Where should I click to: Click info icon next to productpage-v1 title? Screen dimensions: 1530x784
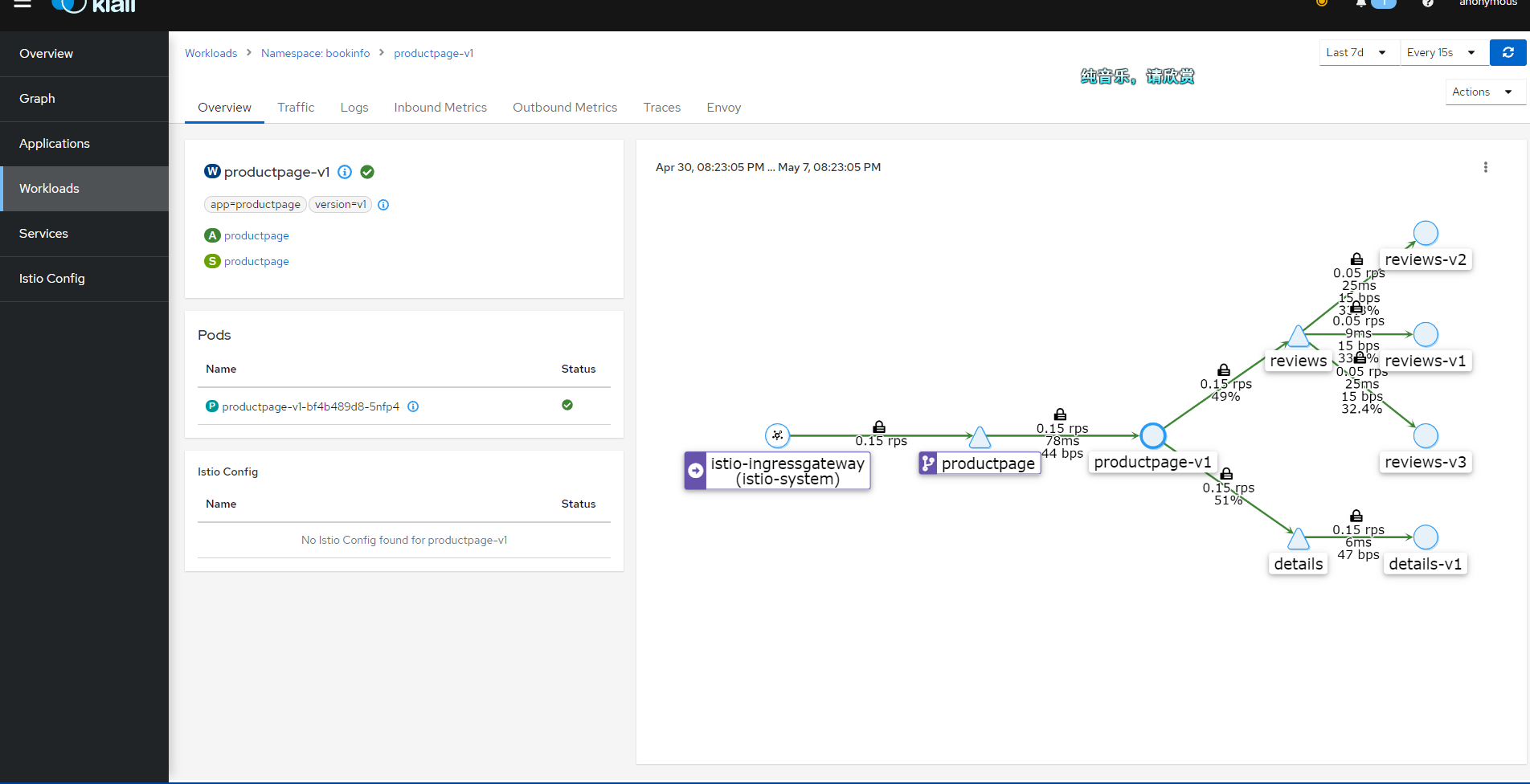345,172
